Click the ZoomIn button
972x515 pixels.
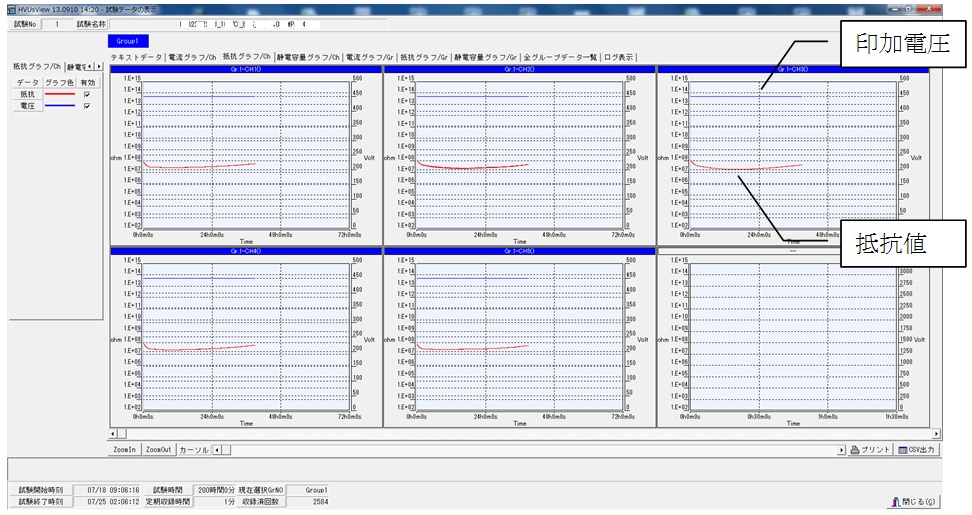pos(125,450)
